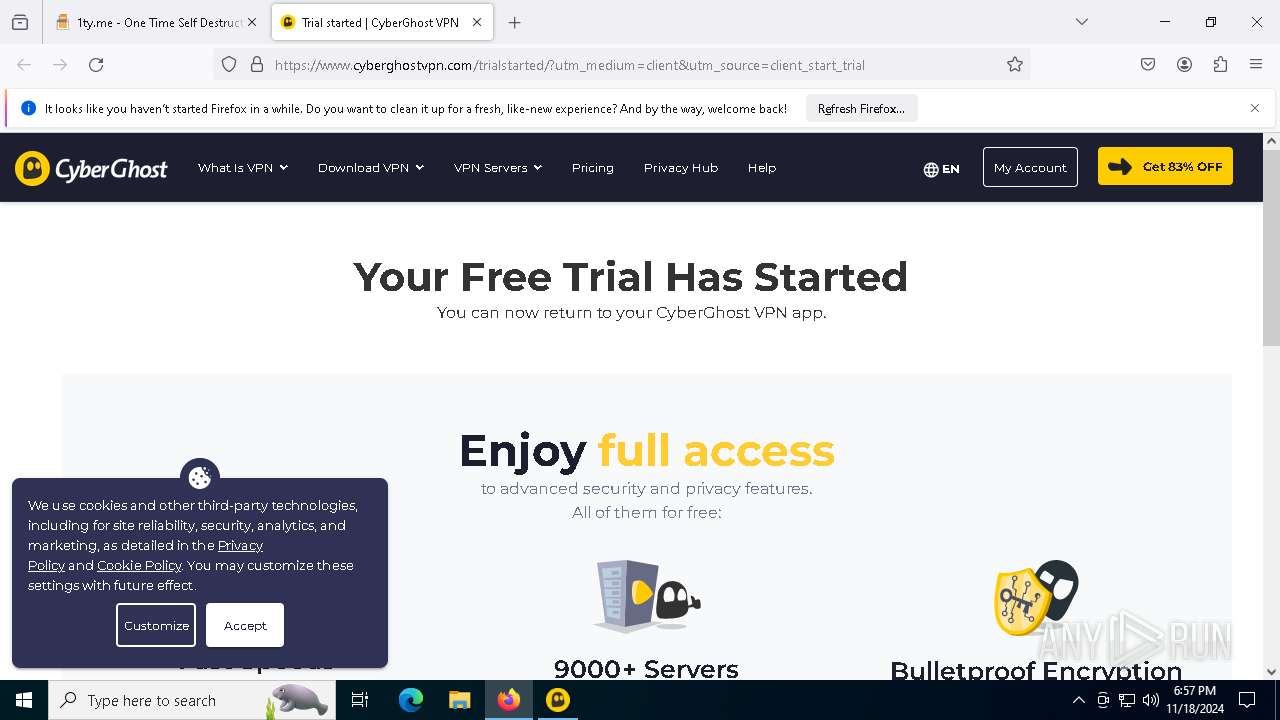The width and height of the screenshot is (1280, 720).
Task: Open the EN language selector
Action: (x=941, y=169)
